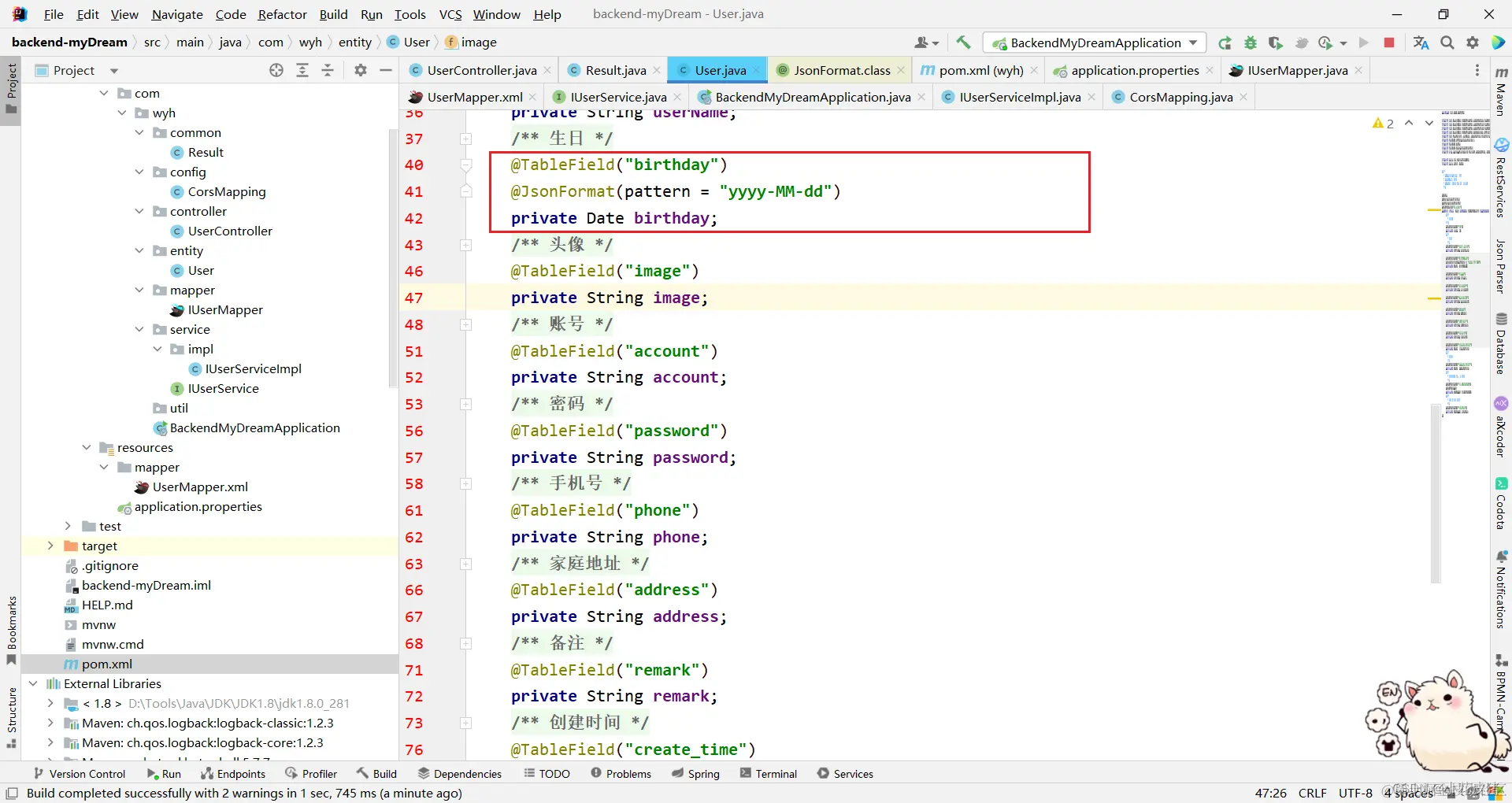
Task: Expand the target folder in the project tree
Action: [50, 546]
